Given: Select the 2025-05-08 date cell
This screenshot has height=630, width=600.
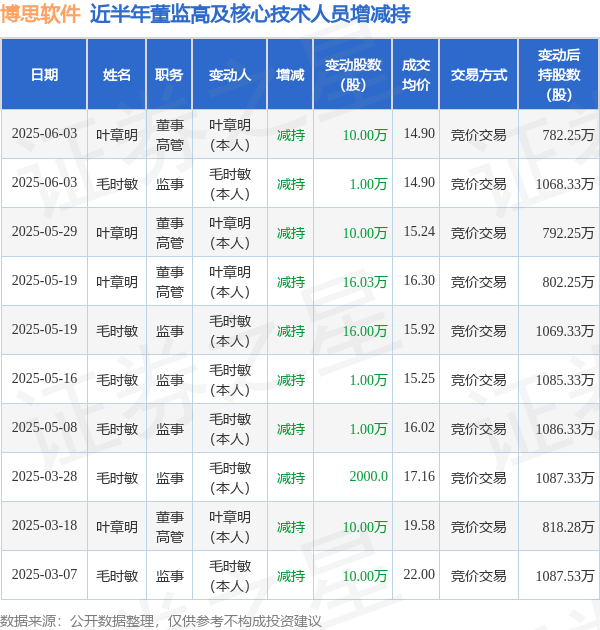Looking at the screenshot, I should click(x=44, y=428).
